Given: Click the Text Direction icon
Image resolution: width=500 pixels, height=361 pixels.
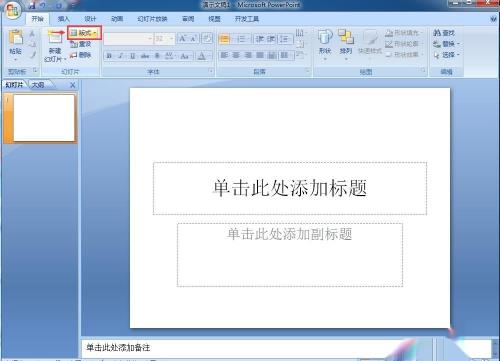Looking at the screenshot, I should pos(300,33).
